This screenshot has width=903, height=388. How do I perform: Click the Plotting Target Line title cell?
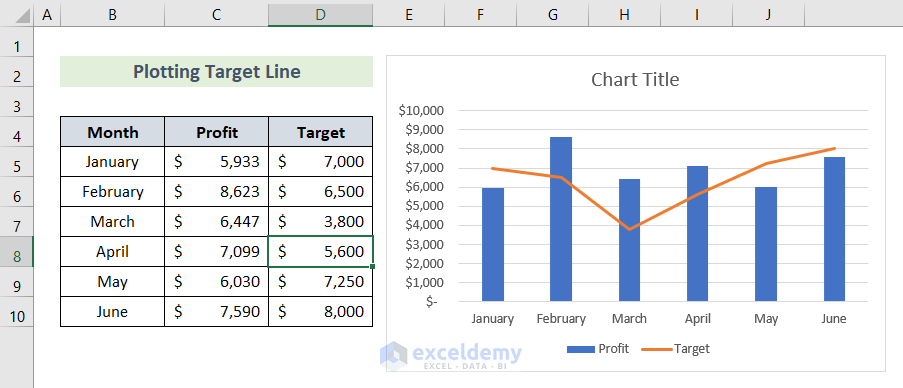217,71
